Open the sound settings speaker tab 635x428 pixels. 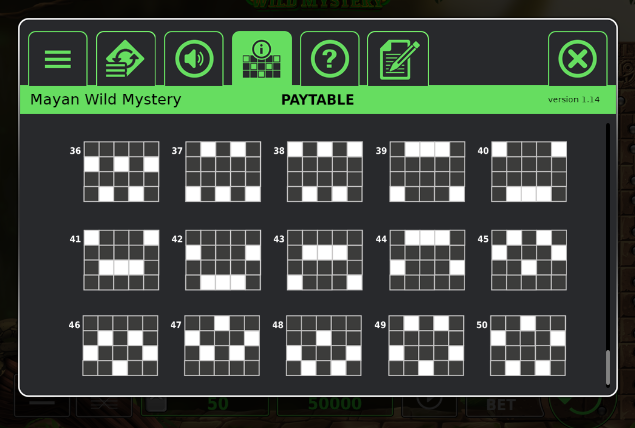194,59
